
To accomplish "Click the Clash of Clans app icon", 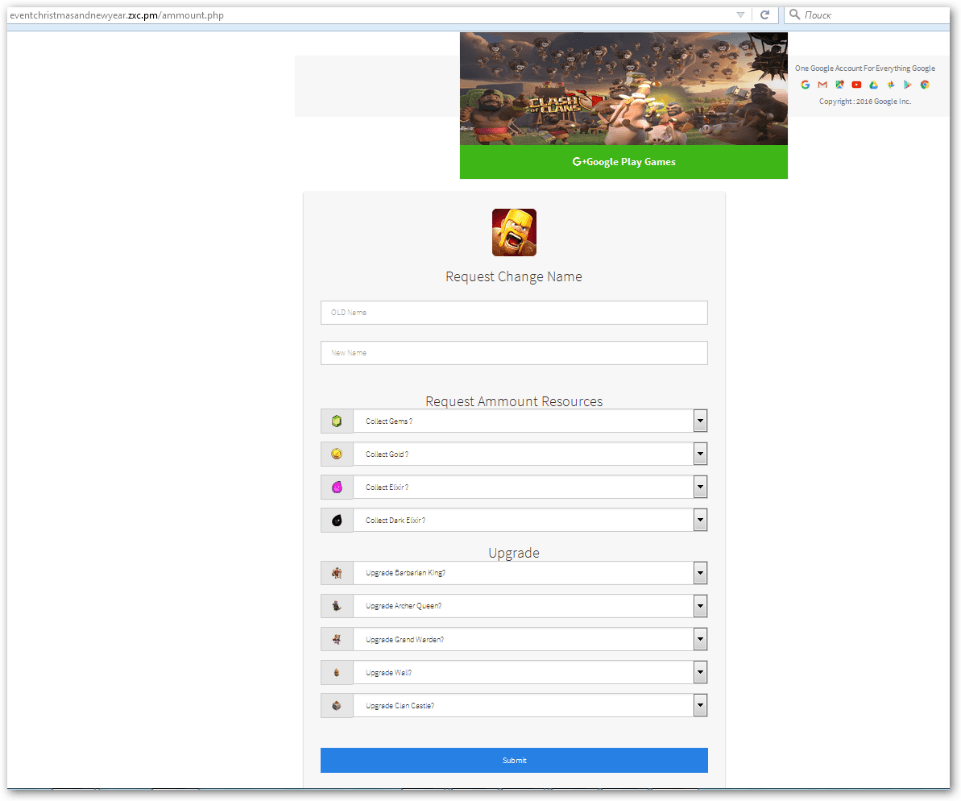I will pyautogui.click(x=514, y=232).
